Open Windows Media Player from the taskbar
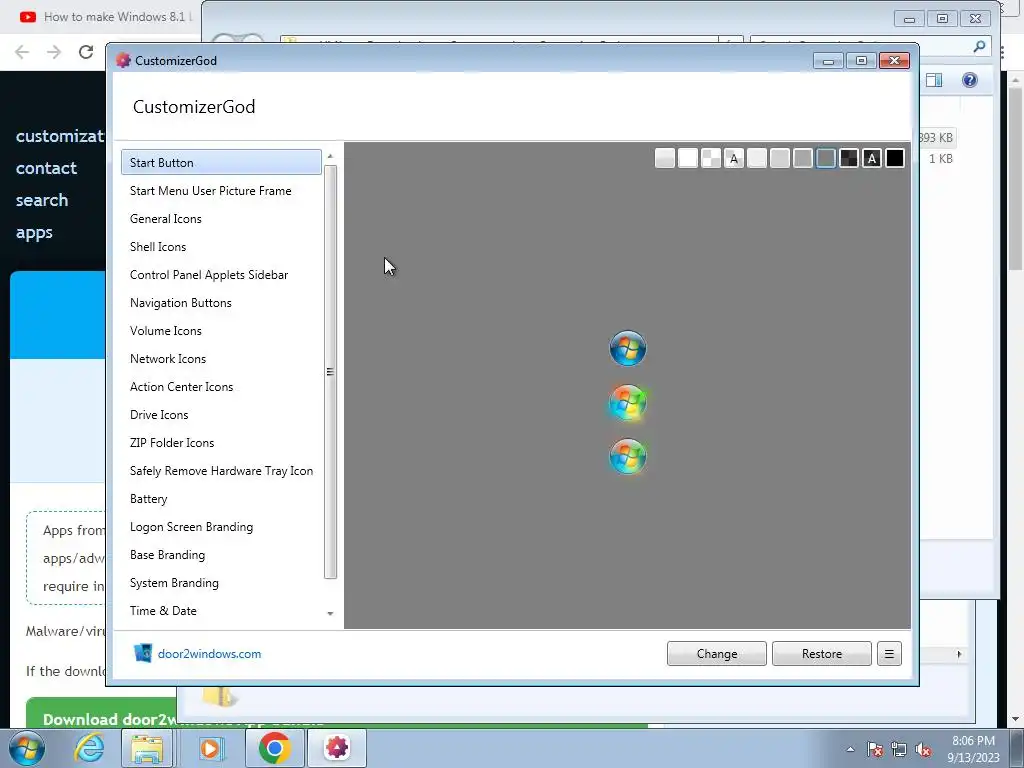 [210, 748]
